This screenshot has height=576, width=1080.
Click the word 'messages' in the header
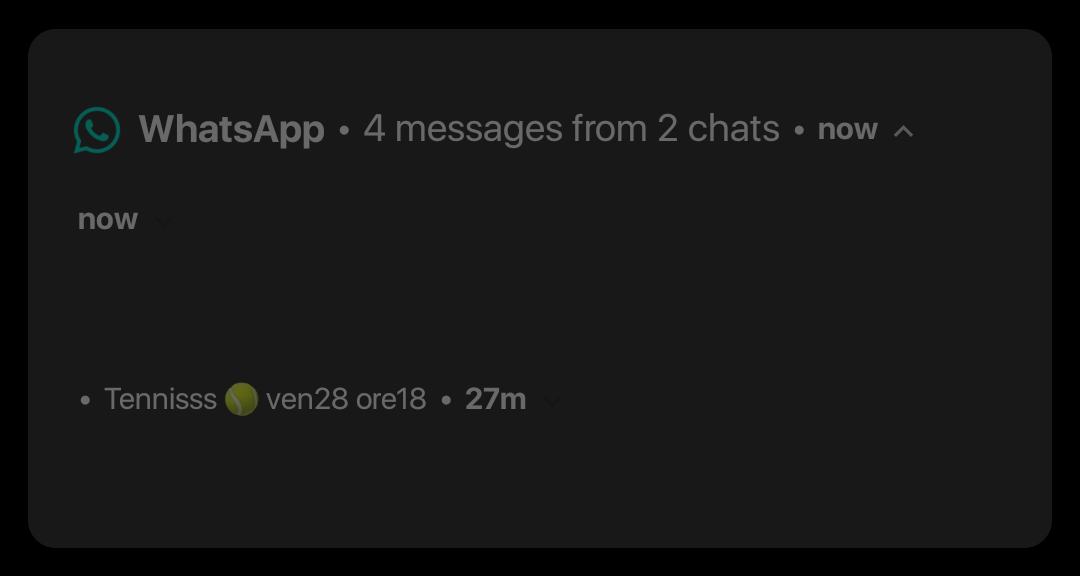pos(478,129)
